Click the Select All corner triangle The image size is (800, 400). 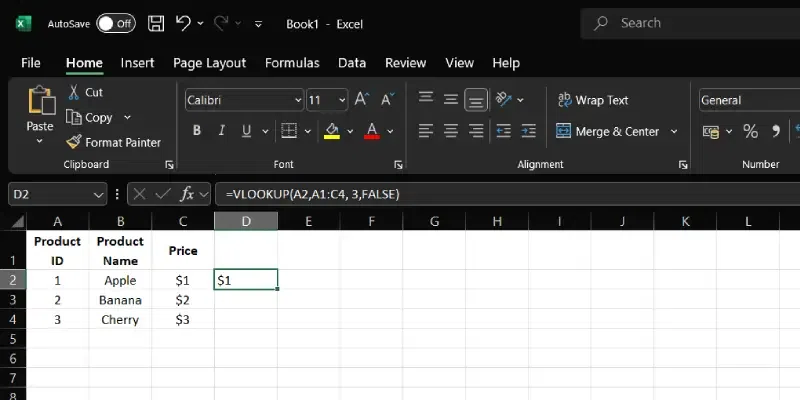(x=18, y=221)
